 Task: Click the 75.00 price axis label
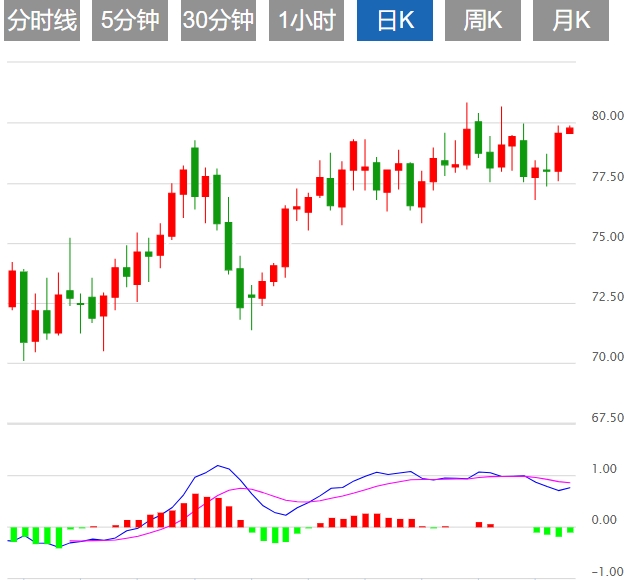tap(607, 237)
